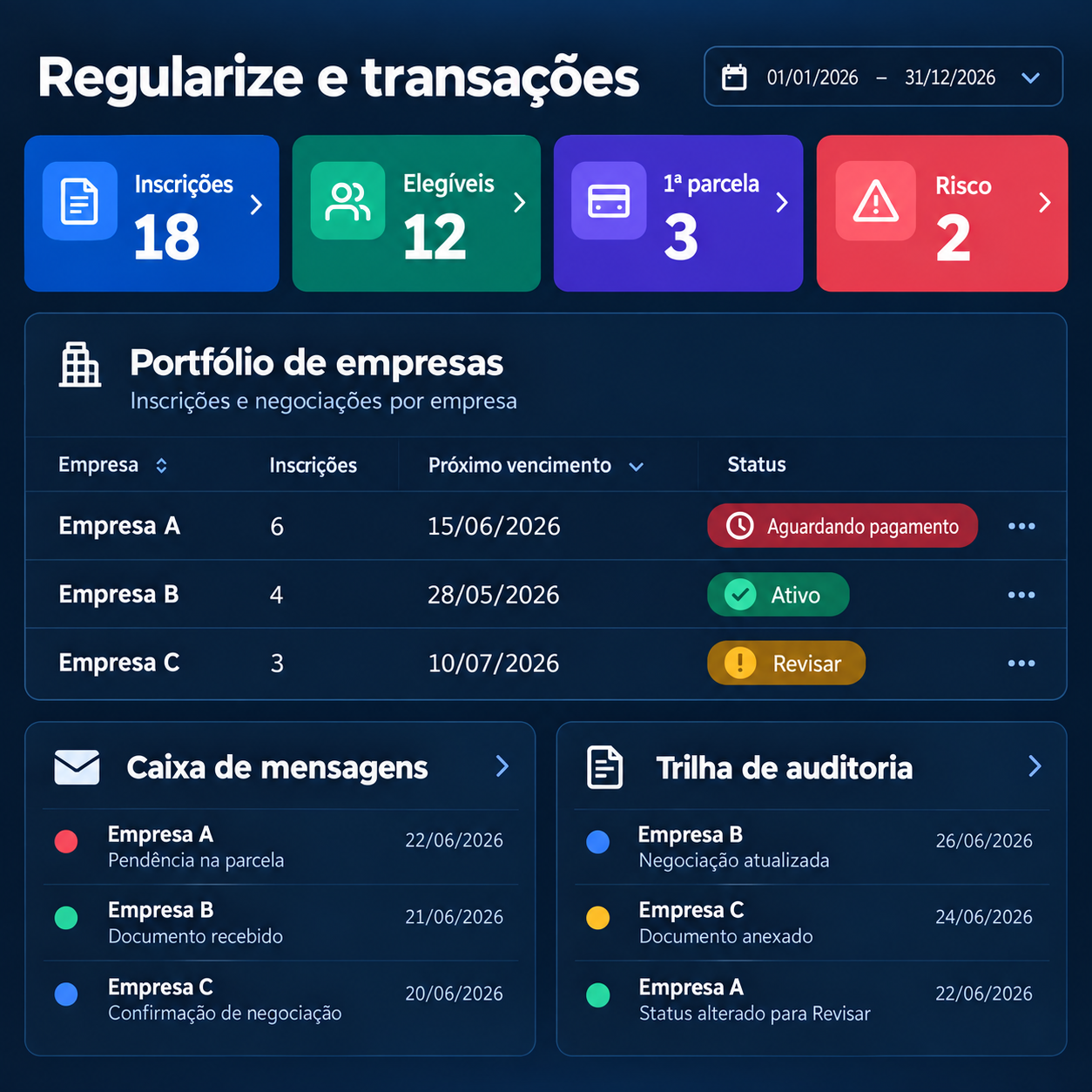Click the Próximo vencimento column header
Viewport: 1092px width, 1092px height.
point(520,465)
